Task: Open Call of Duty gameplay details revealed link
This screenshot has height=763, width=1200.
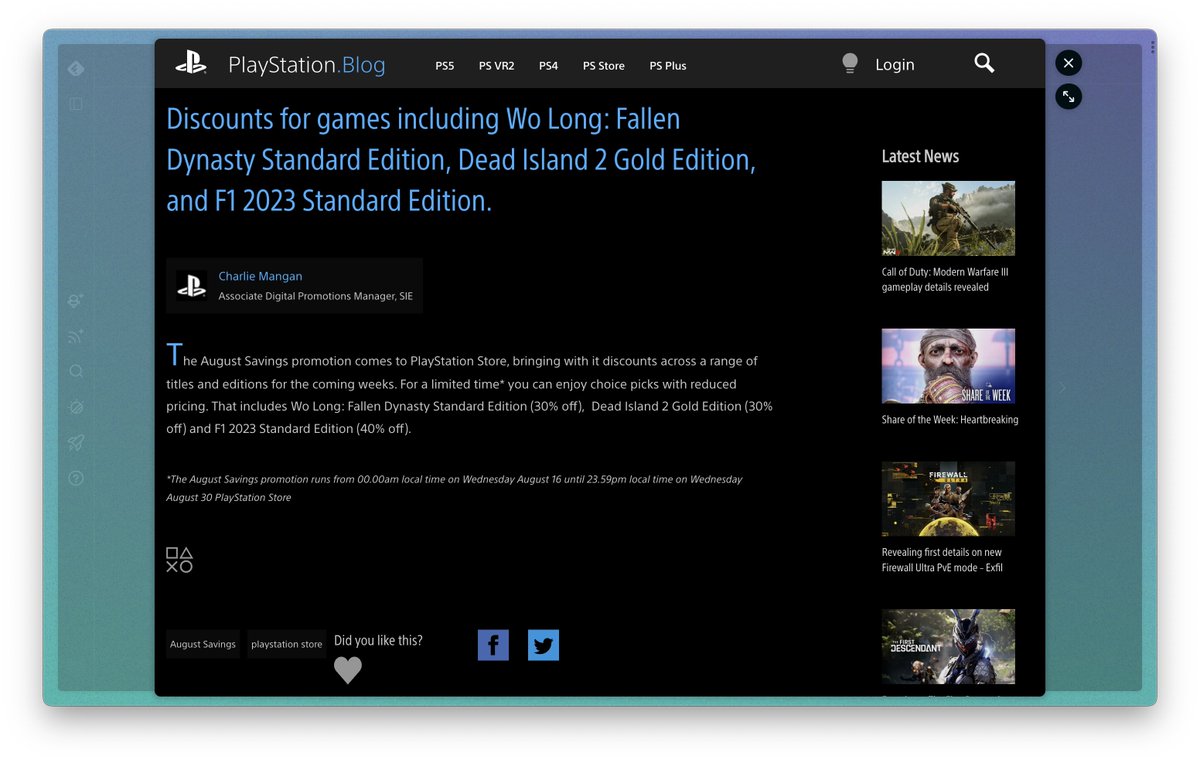Action: pyautogui.click(x=945, y=280)
